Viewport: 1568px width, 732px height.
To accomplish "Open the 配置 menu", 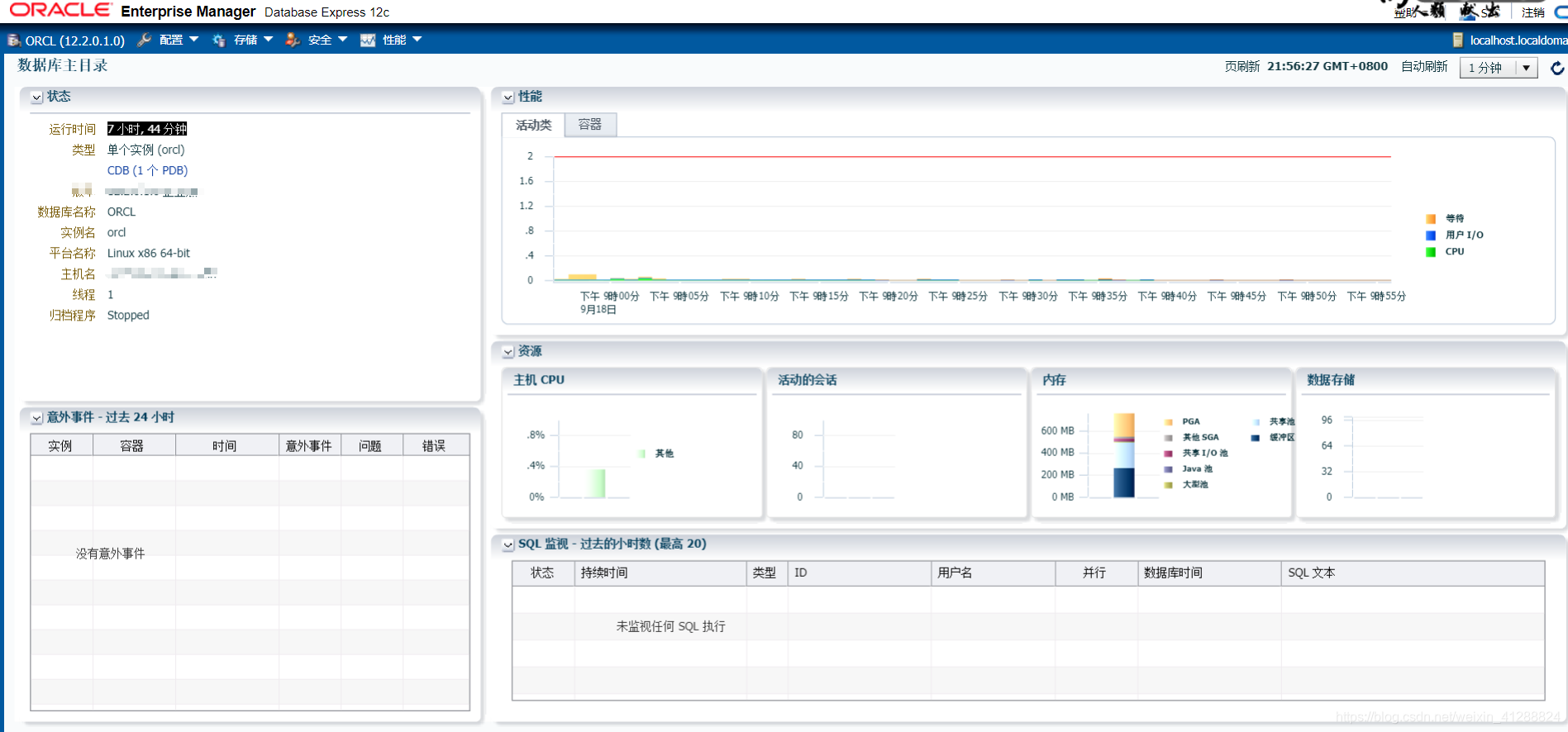I will pyautogui.click(x=179, y=40).
